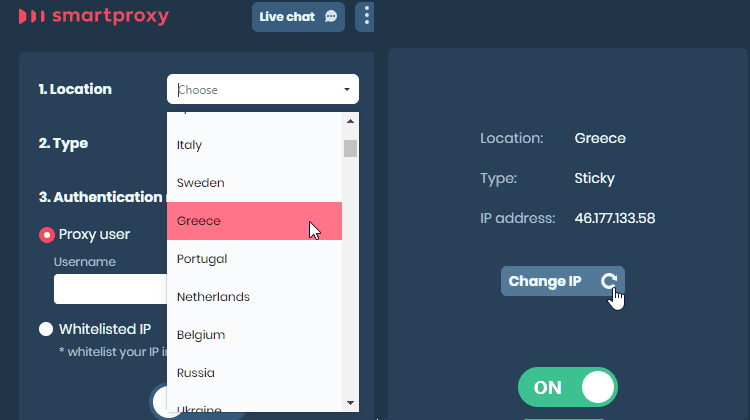This screenshot has height=420, width=750.
Task: Collapse Location dropdown using caret arrow
Action: (347, 89)
